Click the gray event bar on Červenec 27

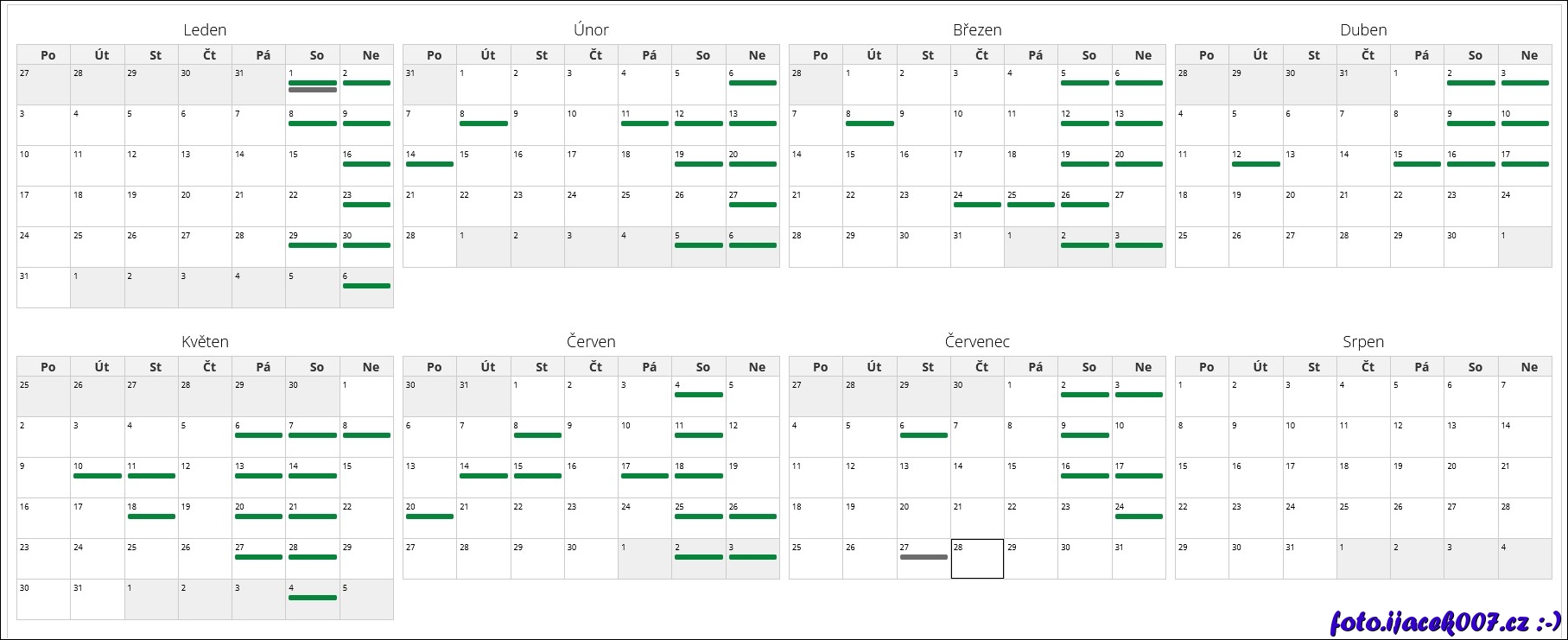[x=924, y=557]
